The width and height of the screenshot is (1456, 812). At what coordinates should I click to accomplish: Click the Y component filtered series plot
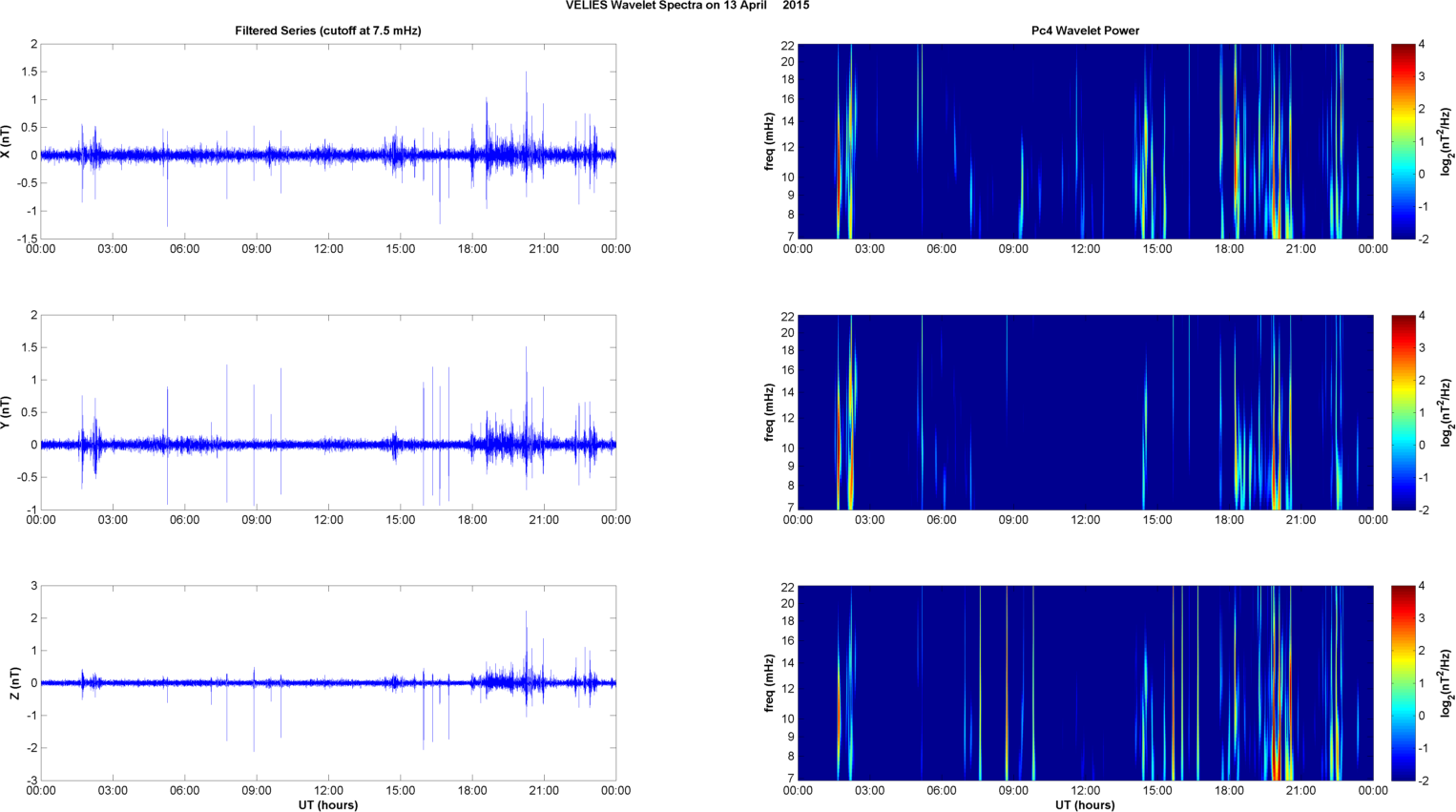coord(328,412)
